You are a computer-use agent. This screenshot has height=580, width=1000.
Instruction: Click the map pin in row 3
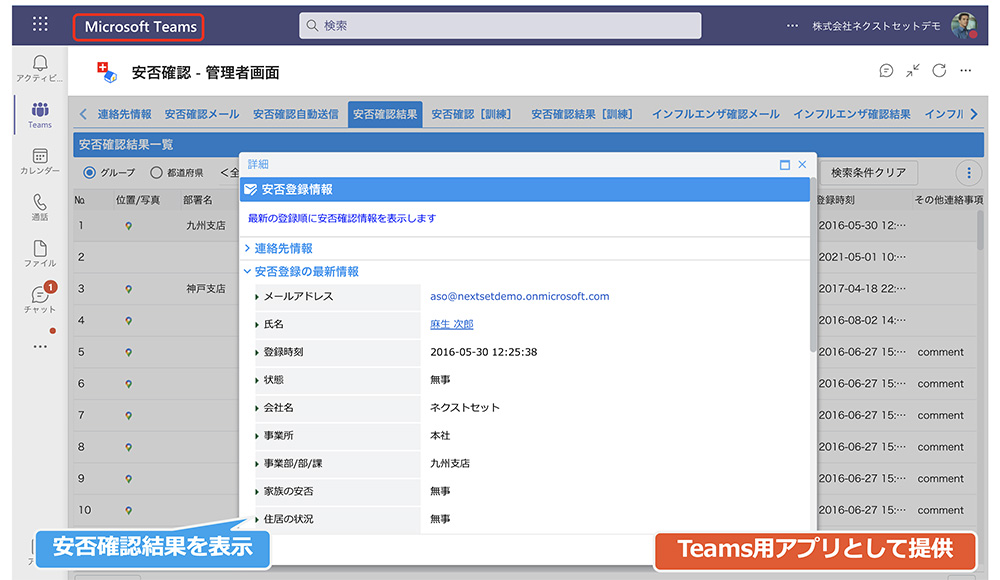(x=128, y=289)
